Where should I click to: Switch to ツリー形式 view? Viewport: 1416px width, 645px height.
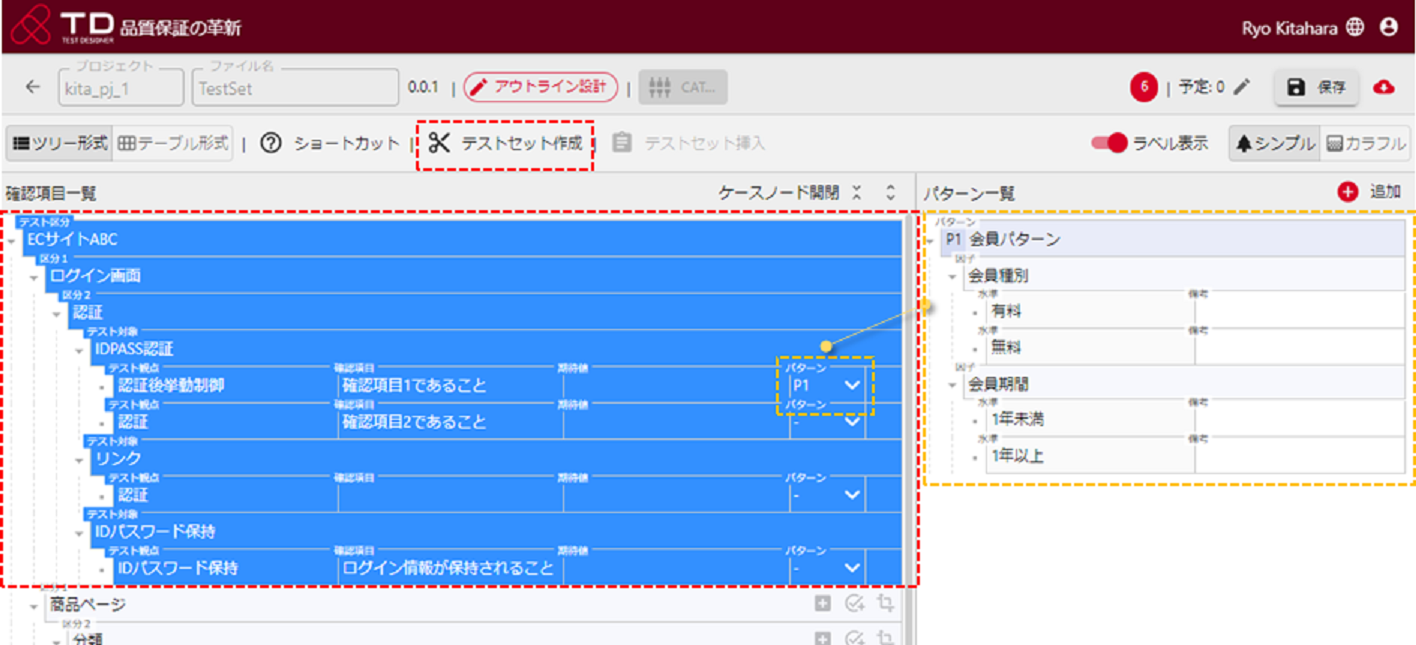click(x=59, y=143)
